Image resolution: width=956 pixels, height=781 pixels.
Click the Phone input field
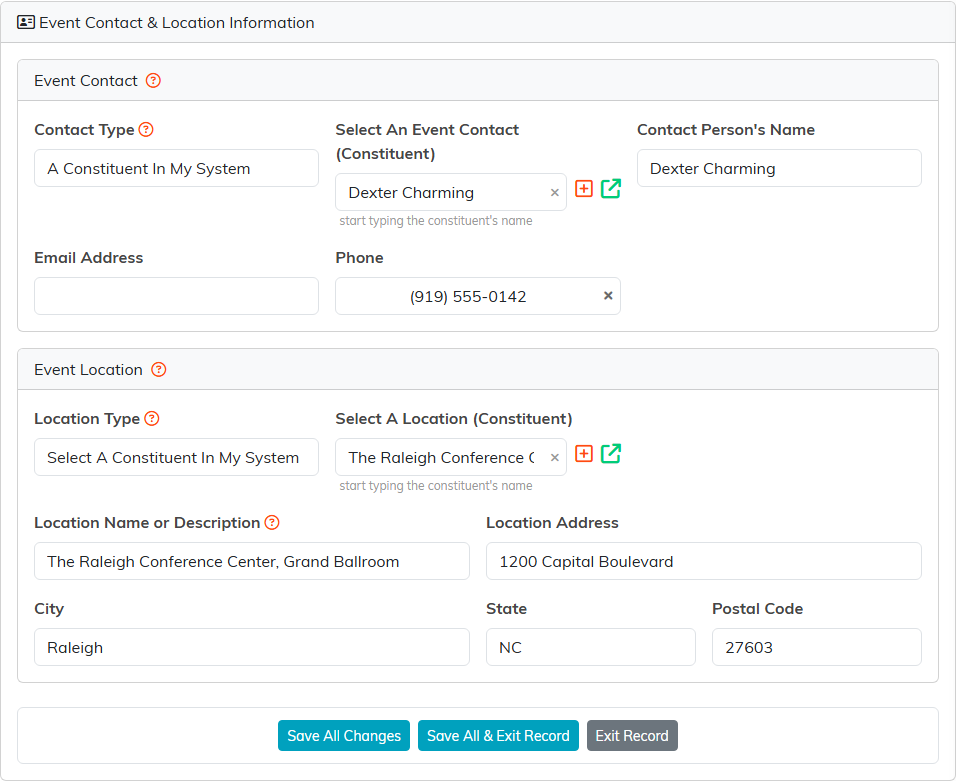(478, 296)
